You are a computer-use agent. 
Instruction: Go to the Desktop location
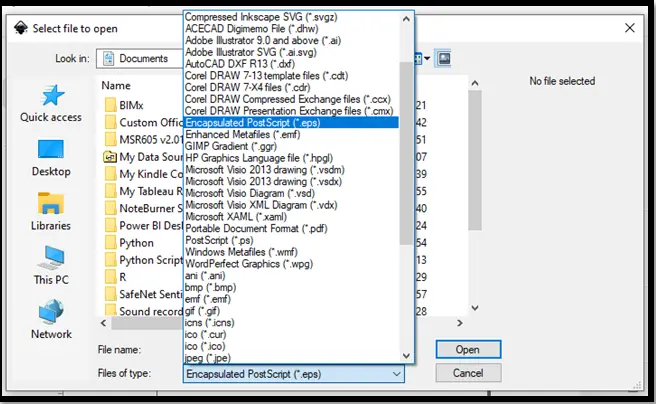pyautogui.click(x=51, y=158)
